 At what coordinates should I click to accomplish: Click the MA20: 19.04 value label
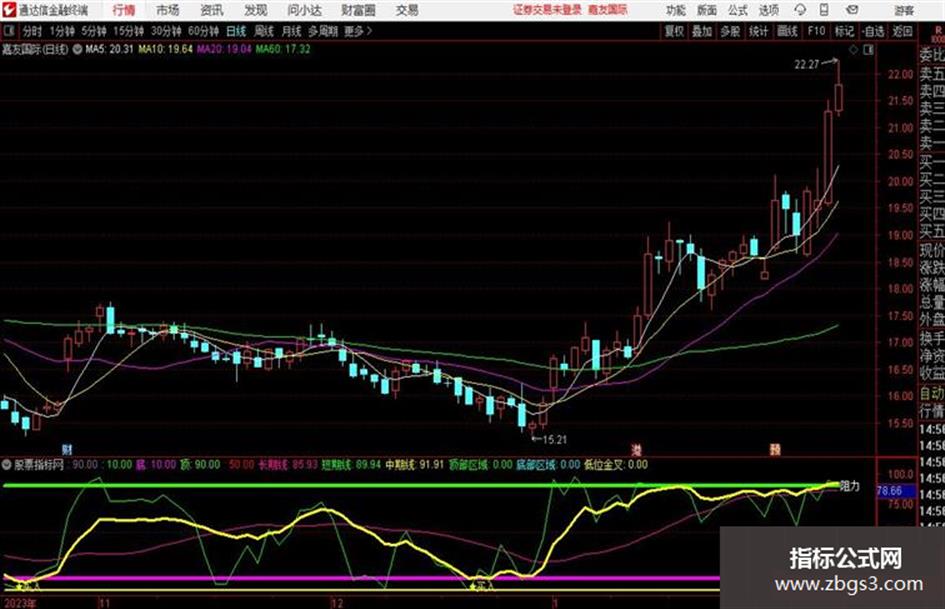[224, 49]
